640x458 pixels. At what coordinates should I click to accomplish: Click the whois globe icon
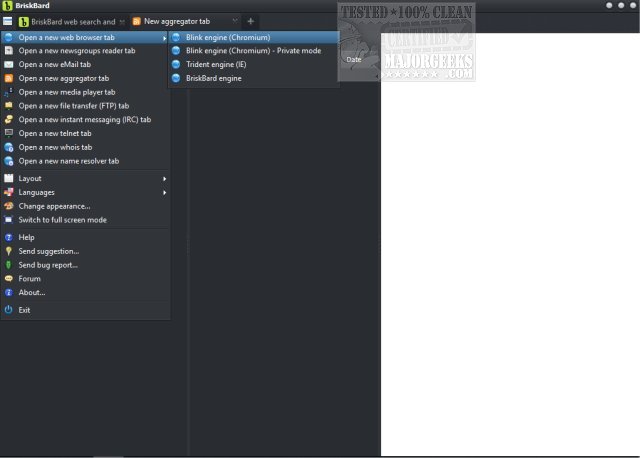[9, 147]
